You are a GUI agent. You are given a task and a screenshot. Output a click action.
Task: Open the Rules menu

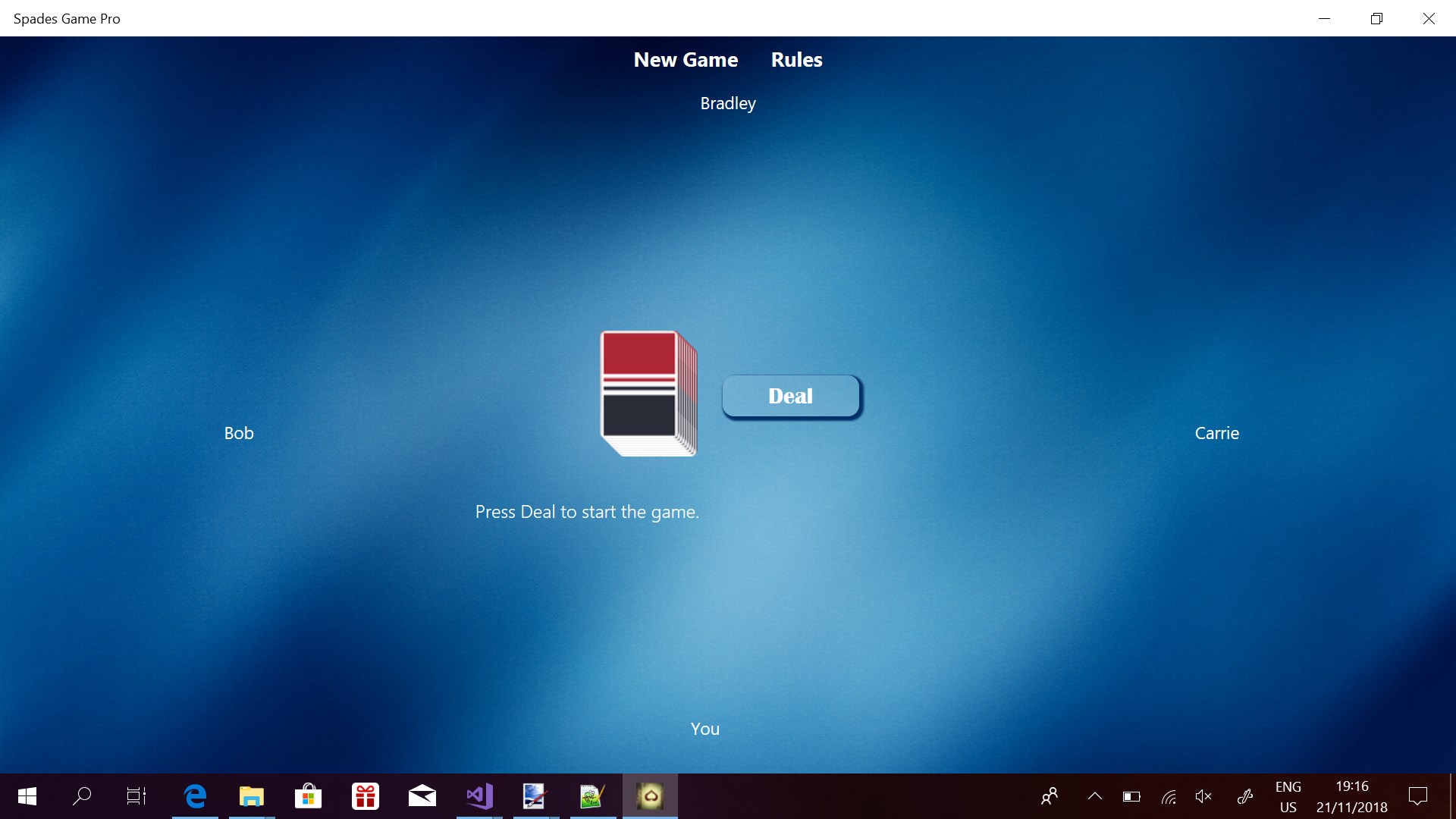(796, 60)
